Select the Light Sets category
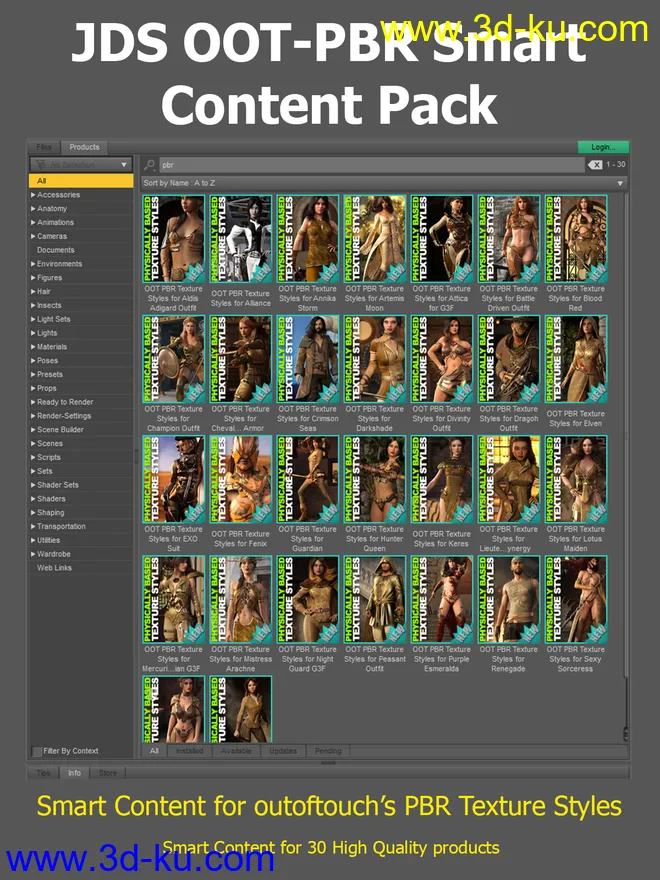This screenshot has height=880, width=660. (x=53, y=319)
